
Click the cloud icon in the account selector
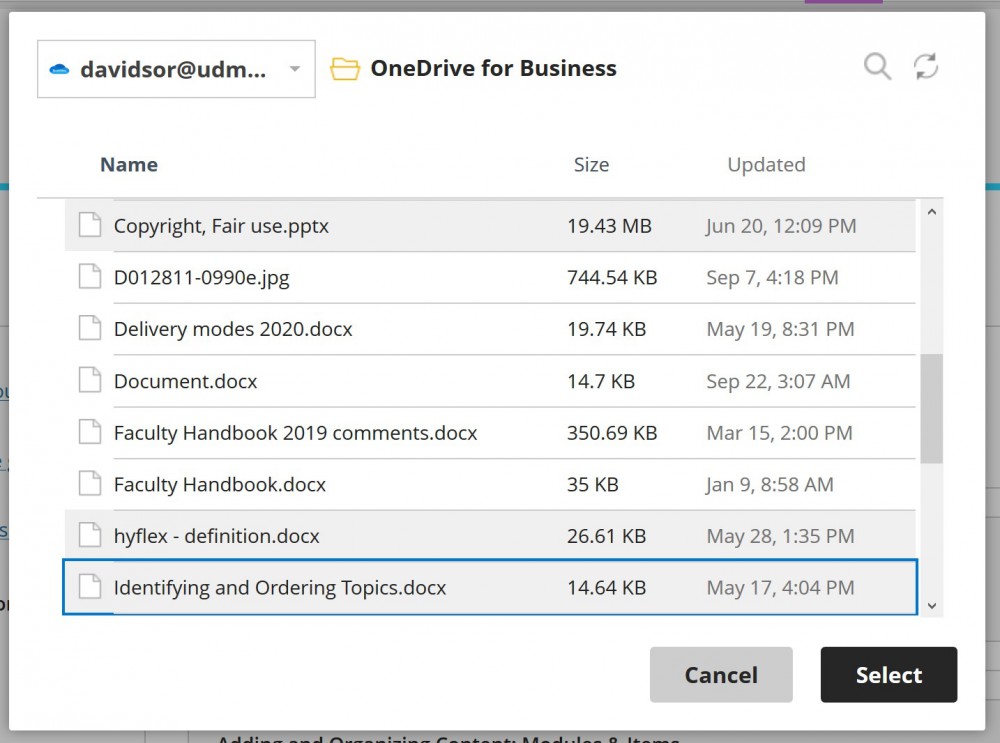[x=60, y=68]
